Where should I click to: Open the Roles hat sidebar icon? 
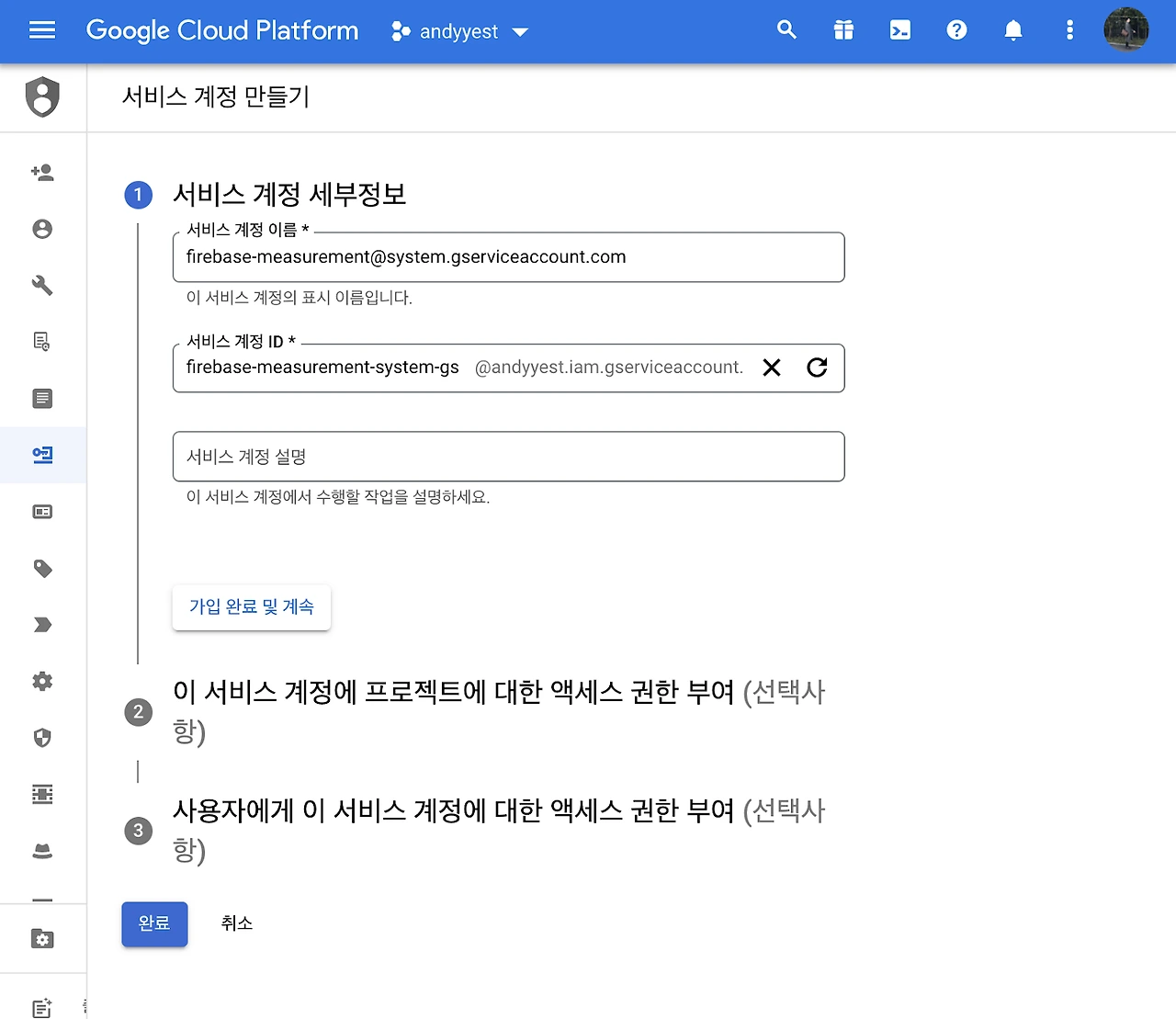[42, 851]
